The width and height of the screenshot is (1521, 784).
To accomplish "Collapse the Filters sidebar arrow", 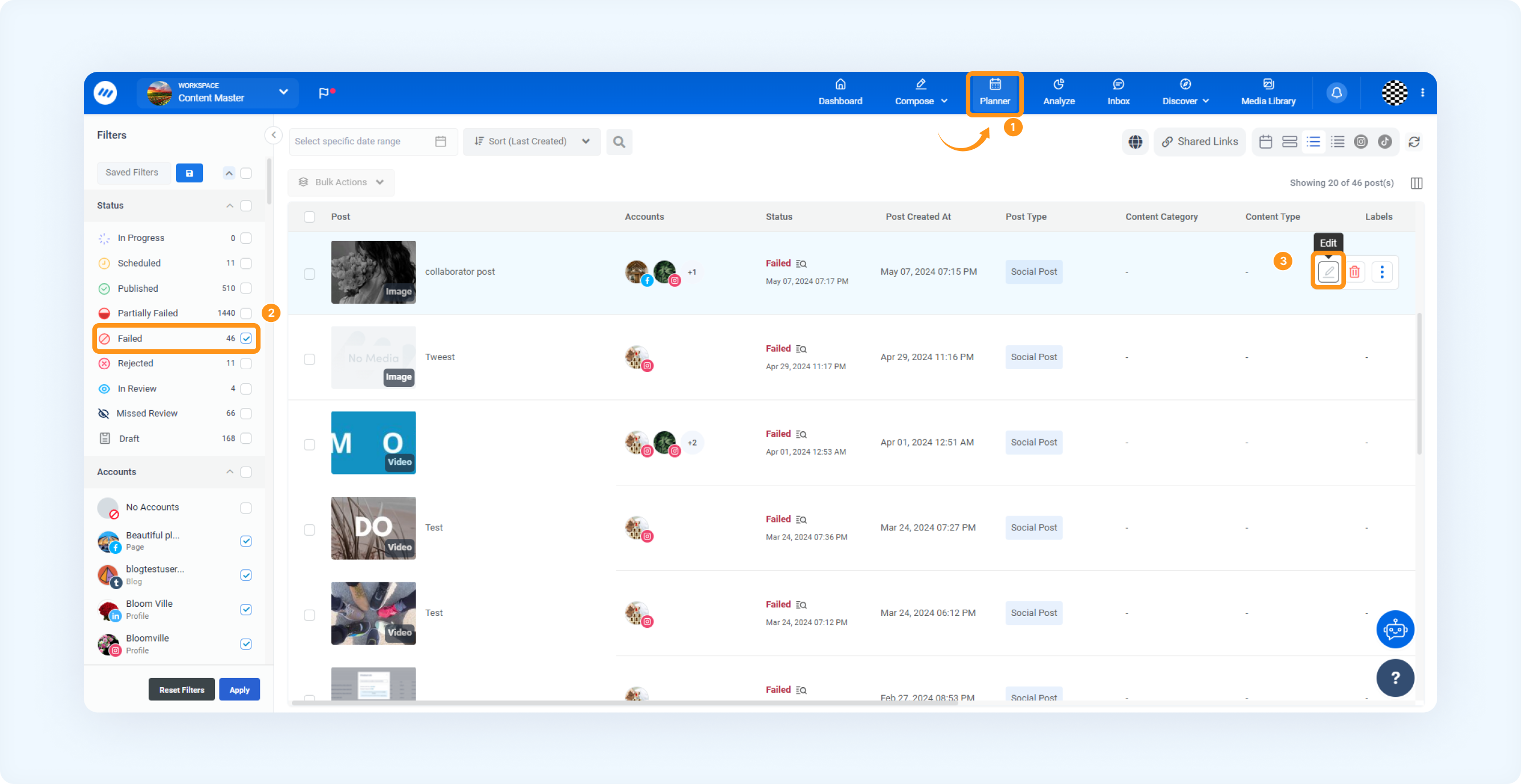I will 274,135.
